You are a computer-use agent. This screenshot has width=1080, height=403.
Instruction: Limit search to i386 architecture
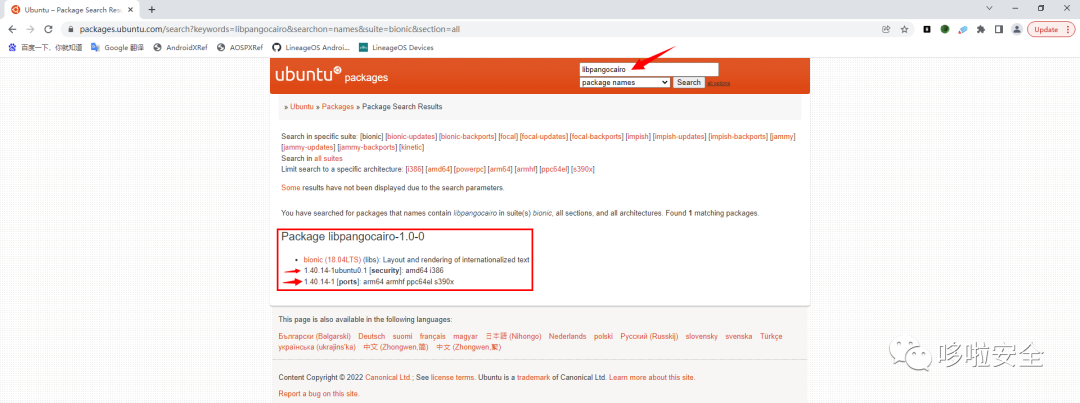pos(415,169)
